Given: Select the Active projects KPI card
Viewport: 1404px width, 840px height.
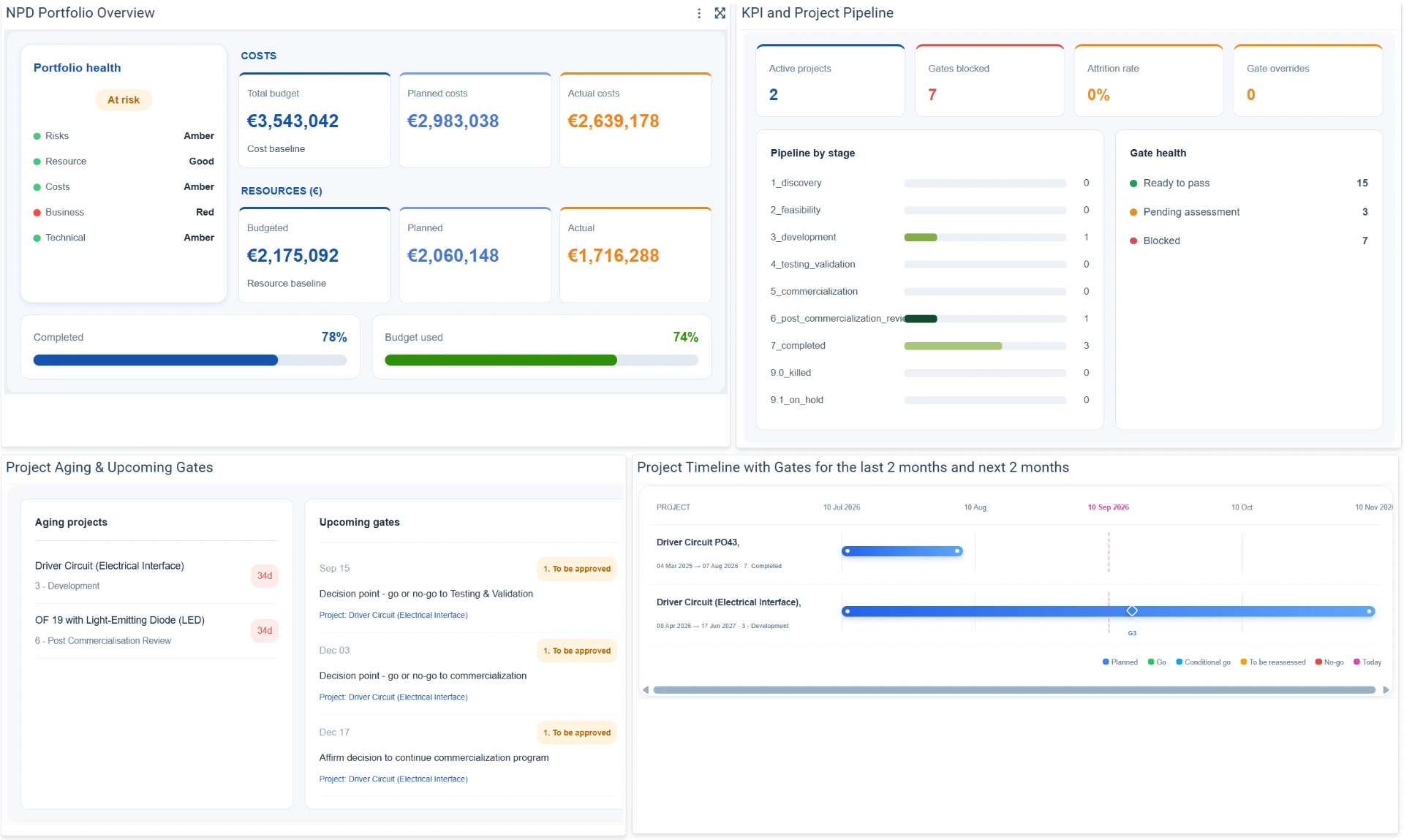Looking at the screenshot, I should (831, 80).
